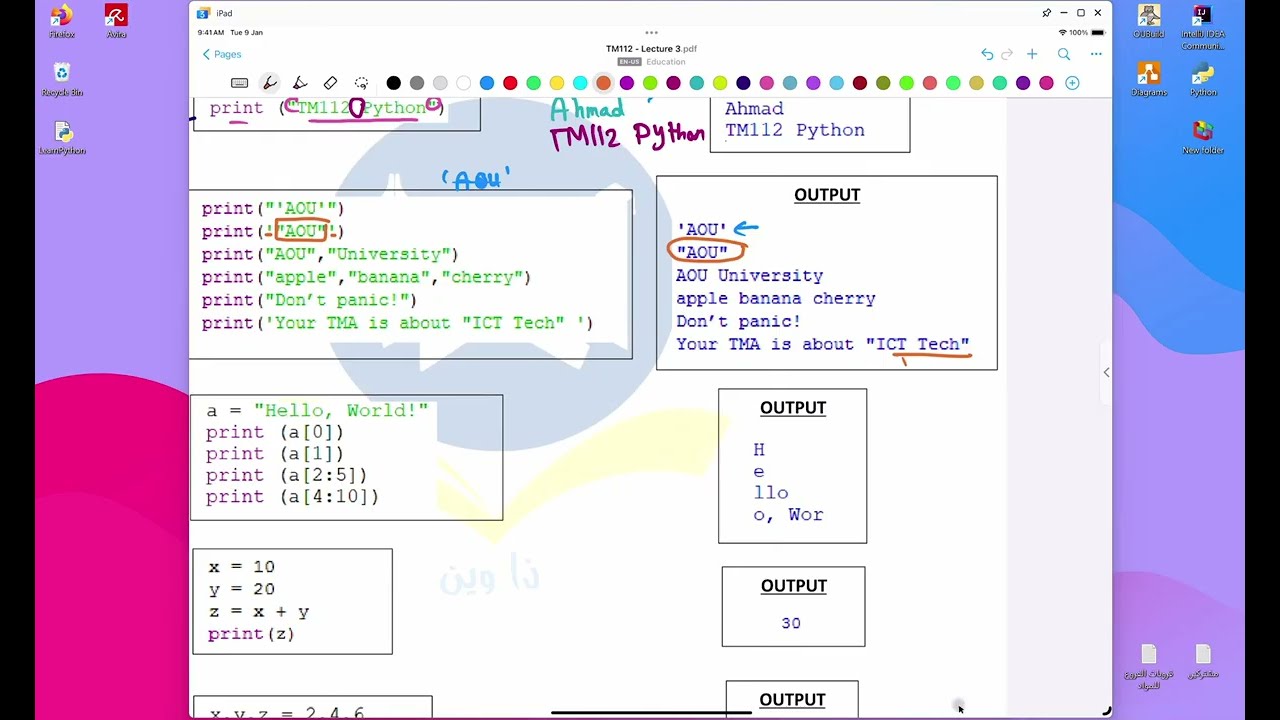Open Avira desktop shortcut
1280x720 pixels.
116,21
